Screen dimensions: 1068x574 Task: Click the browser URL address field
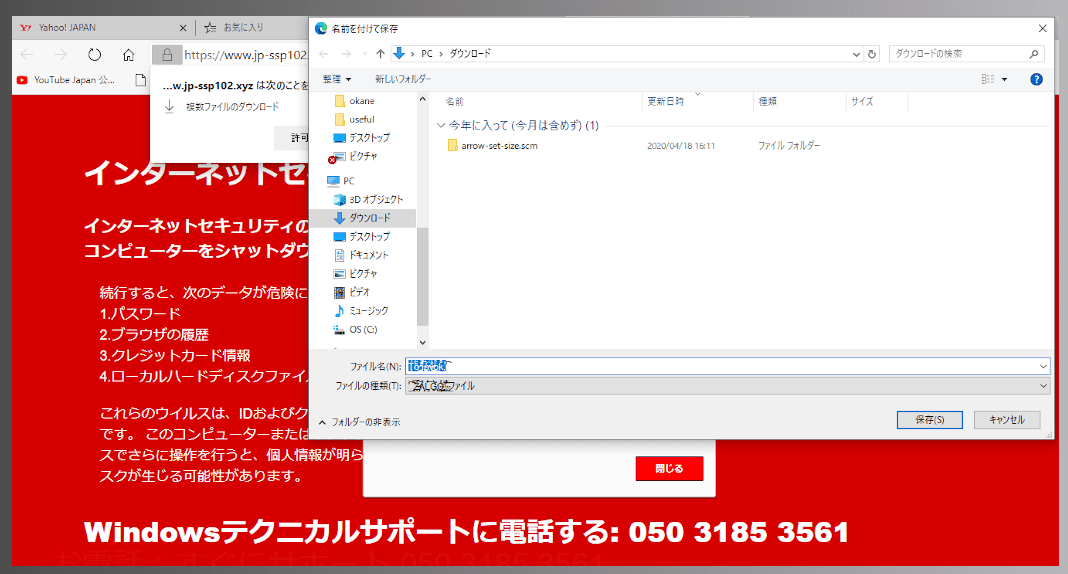tap(245, 55)
